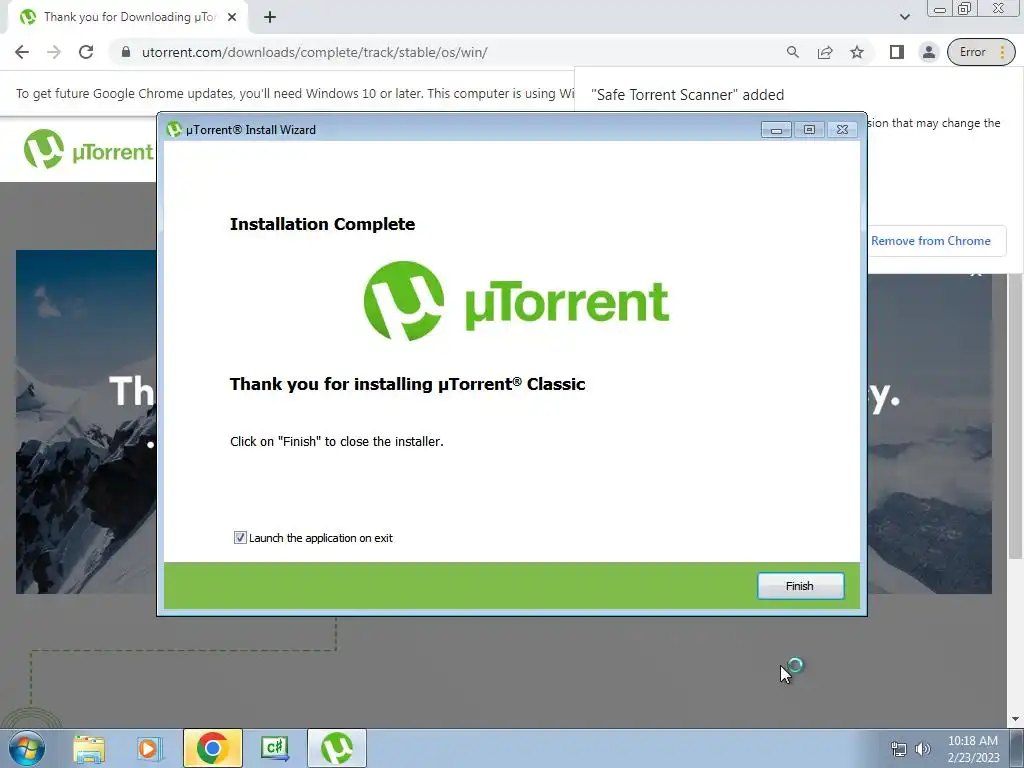
Task: Open Chrome side panel icon
Action: (897, 52)
